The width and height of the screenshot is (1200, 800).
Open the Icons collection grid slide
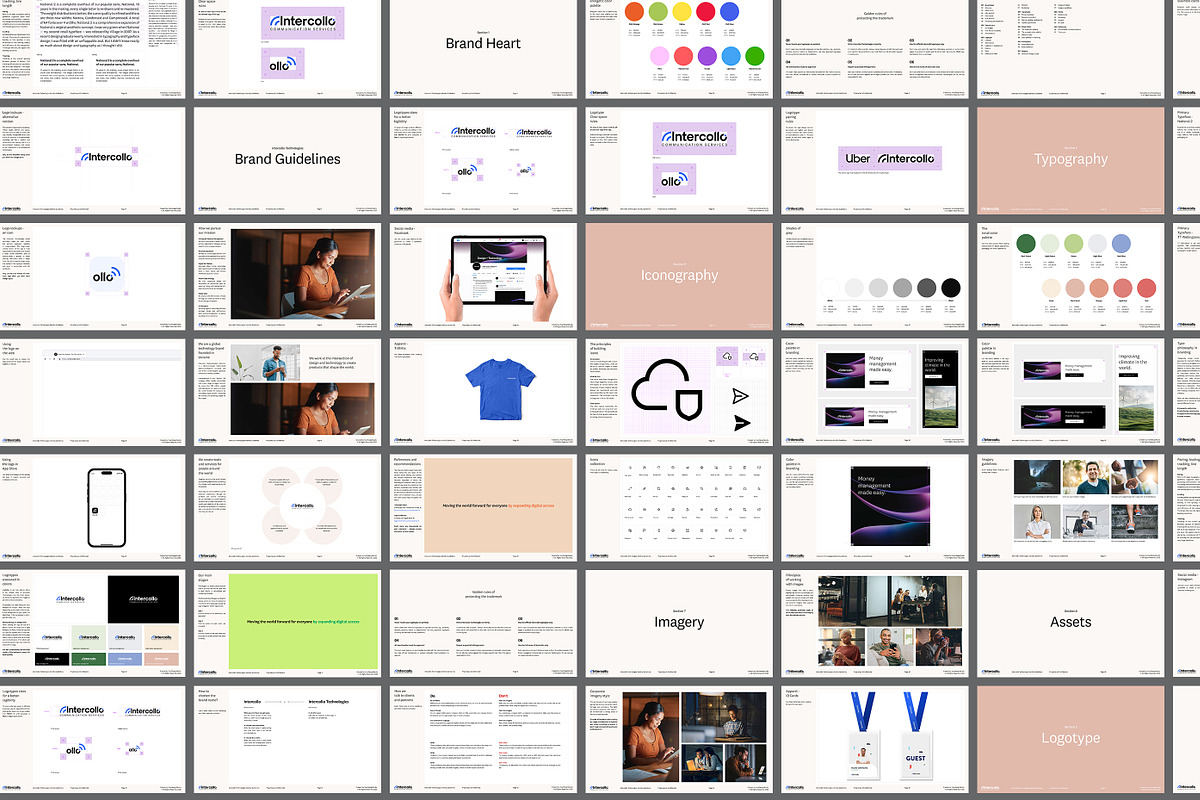click(679, 506)
